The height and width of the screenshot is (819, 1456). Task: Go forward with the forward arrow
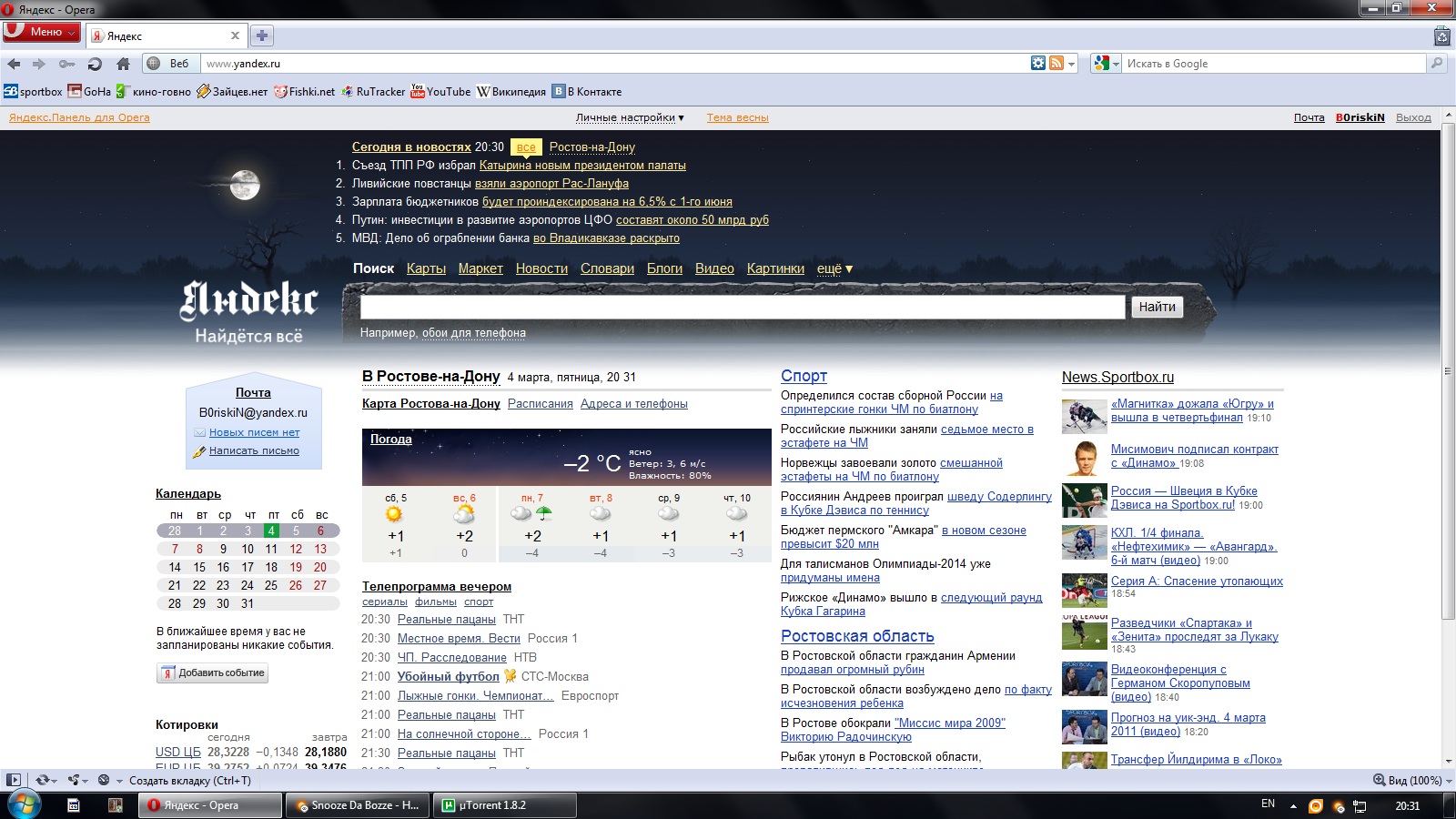point(39,64)
